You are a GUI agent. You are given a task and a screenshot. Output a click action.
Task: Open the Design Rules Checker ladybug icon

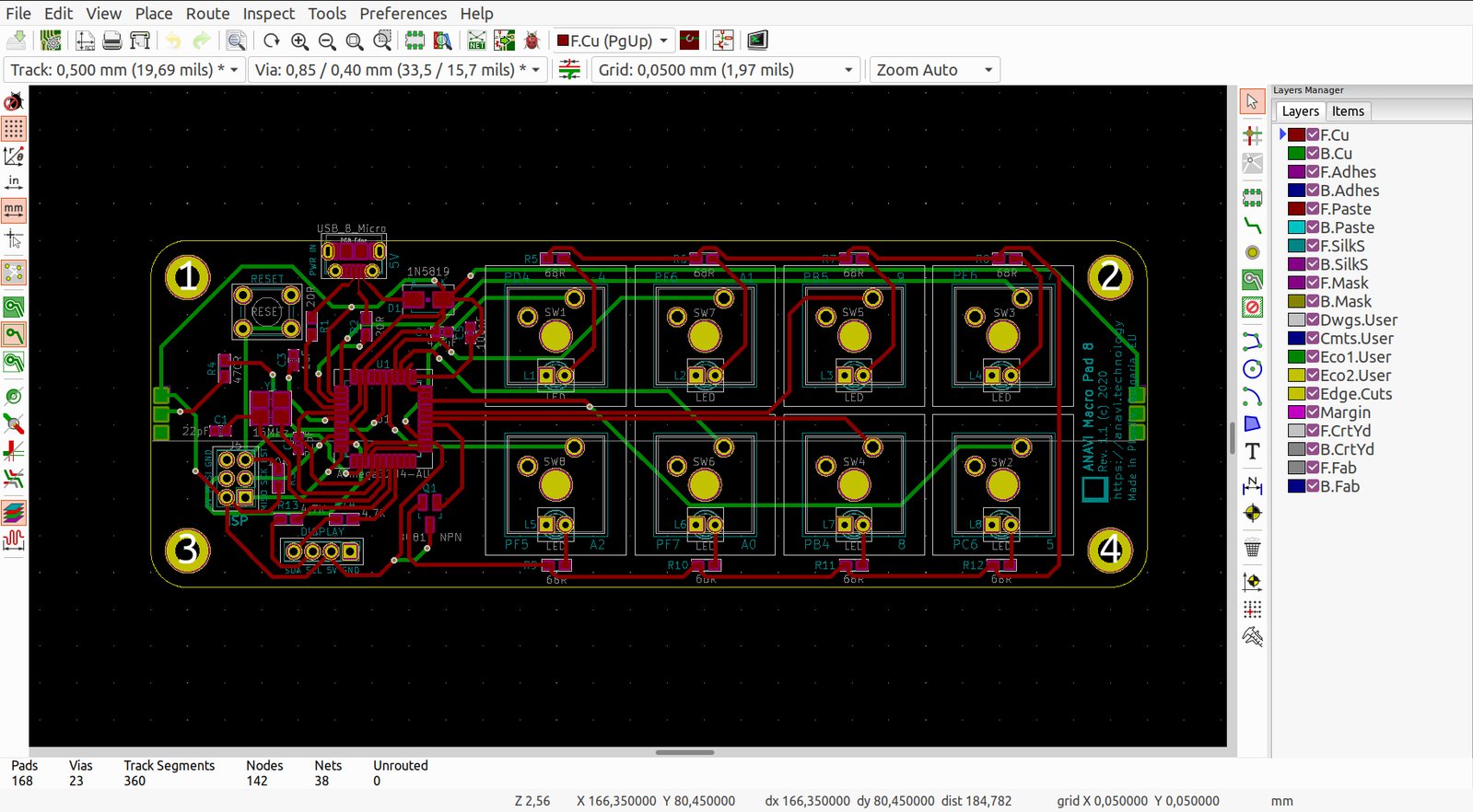point(532,41)
